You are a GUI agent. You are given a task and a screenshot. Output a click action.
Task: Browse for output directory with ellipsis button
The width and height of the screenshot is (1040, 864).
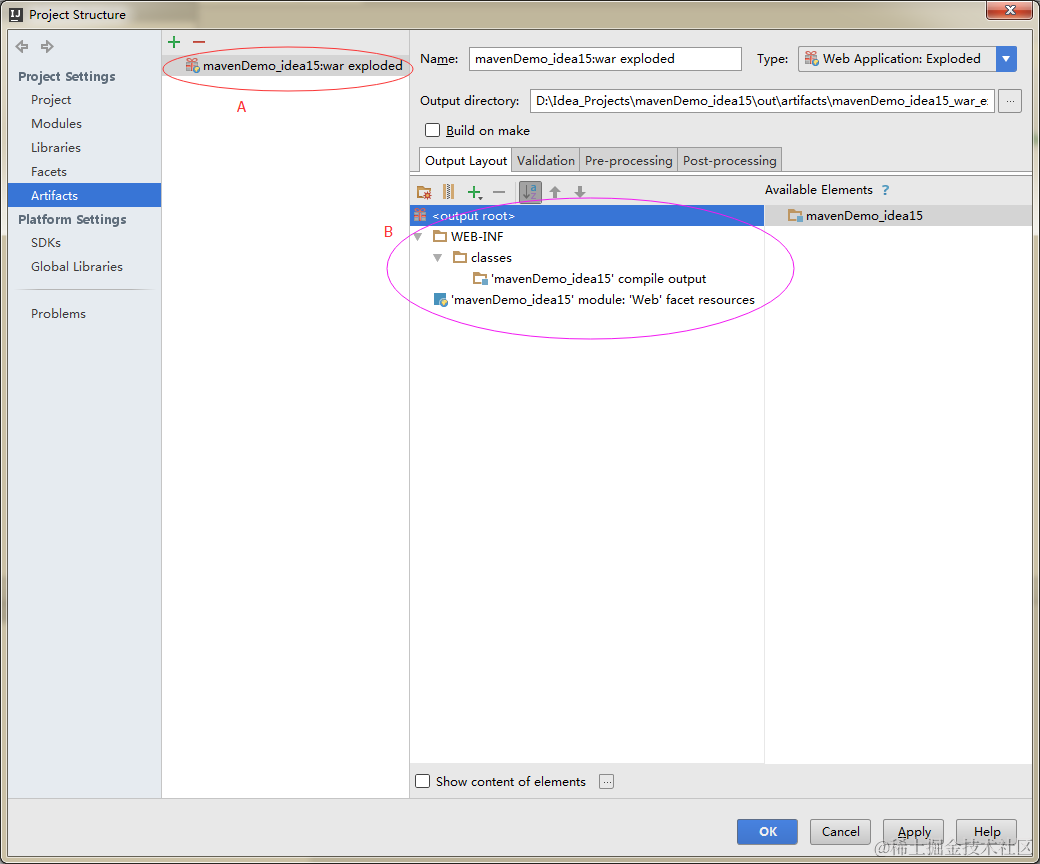pyautogui.click(x=1009, y=101)
